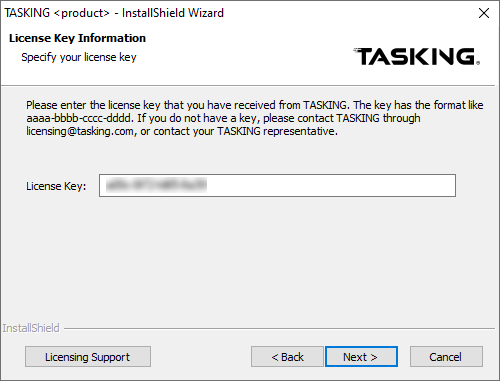Click the 'License Key:' field label
This screenshot has height=381, width=500.
coord(56,186)
